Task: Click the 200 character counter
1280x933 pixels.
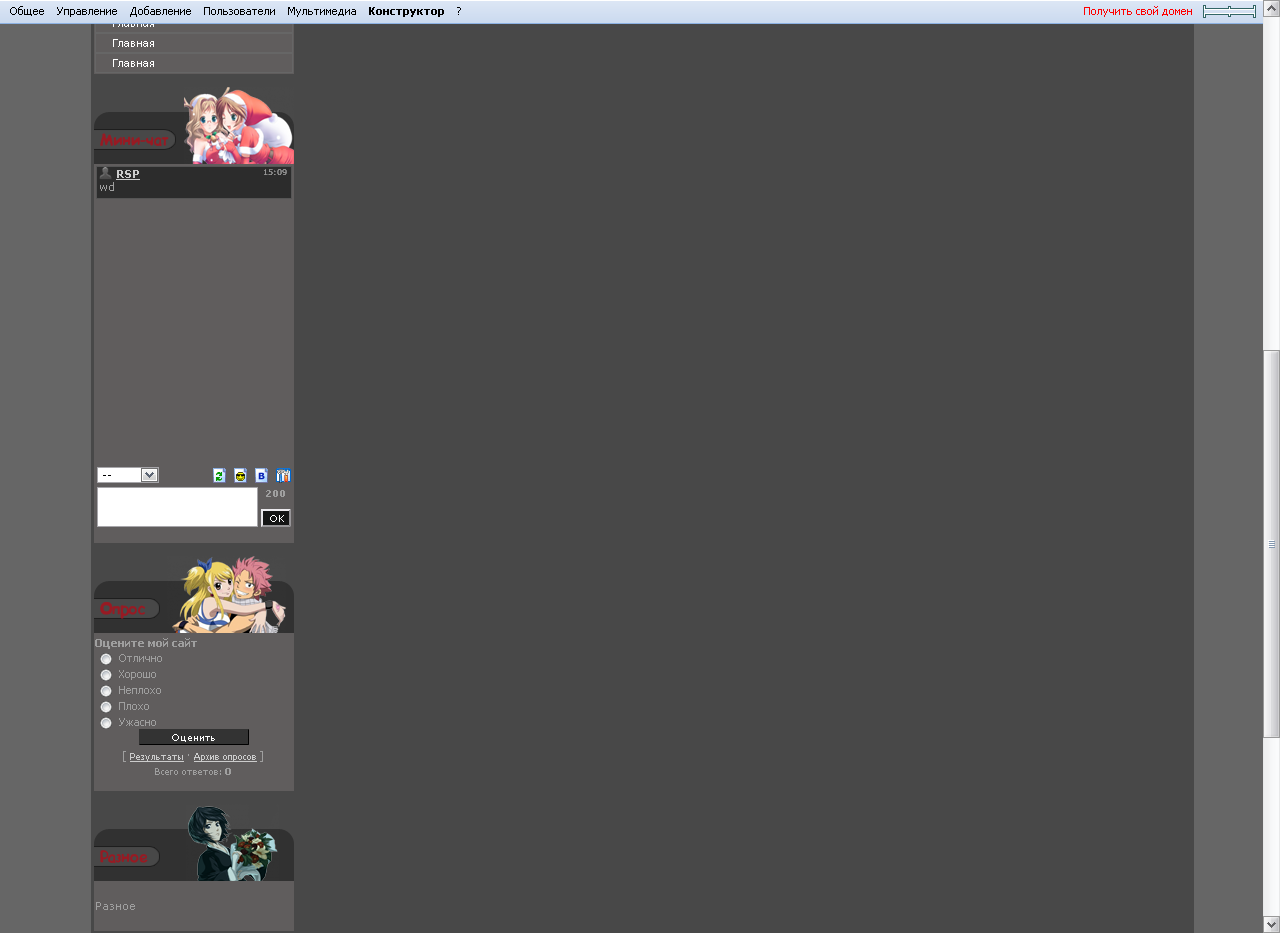Action: pos(276,493)
